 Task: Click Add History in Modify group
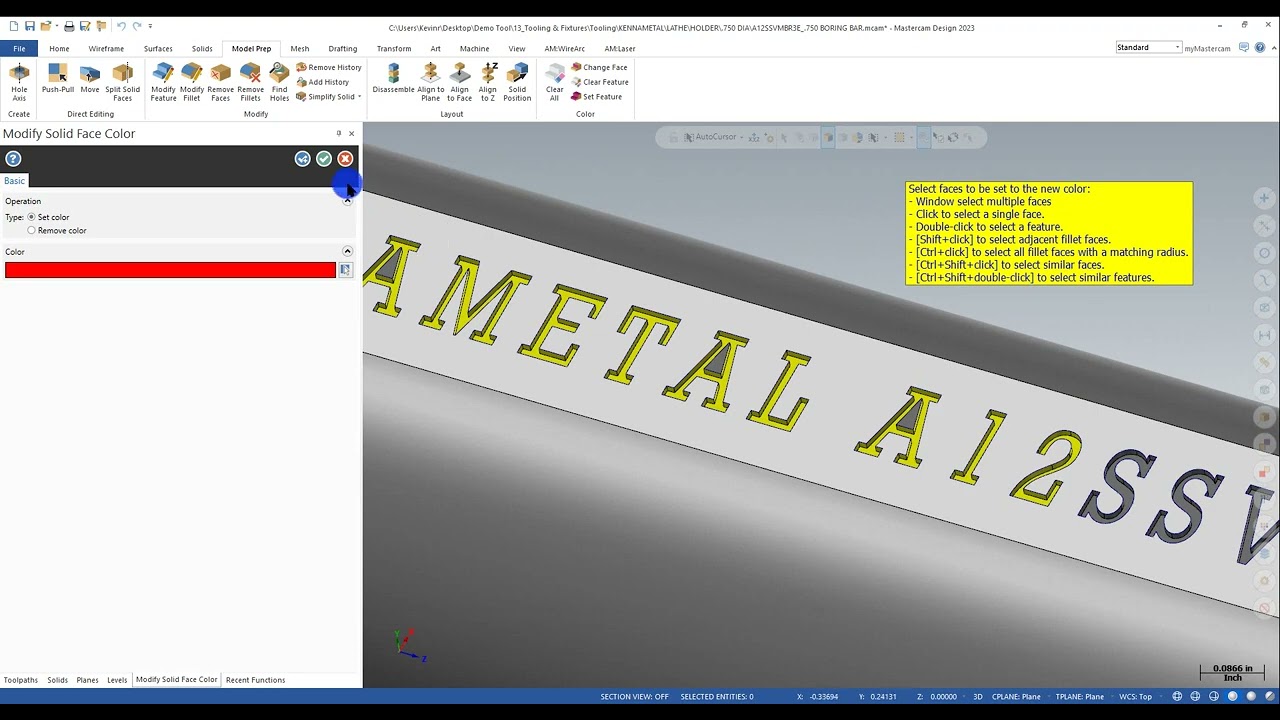323,82
